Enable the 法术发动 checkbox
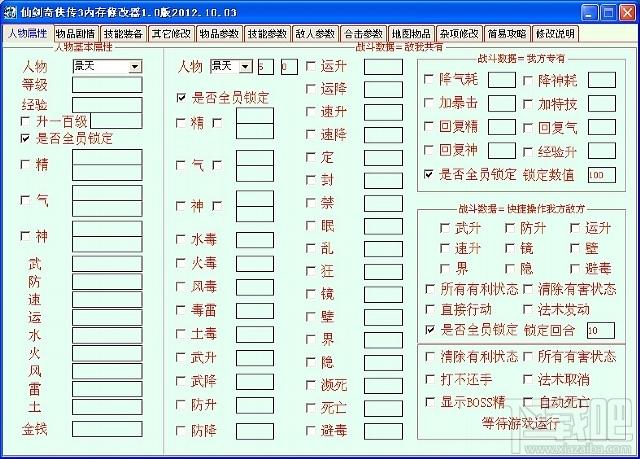 (x=528, y=309)
